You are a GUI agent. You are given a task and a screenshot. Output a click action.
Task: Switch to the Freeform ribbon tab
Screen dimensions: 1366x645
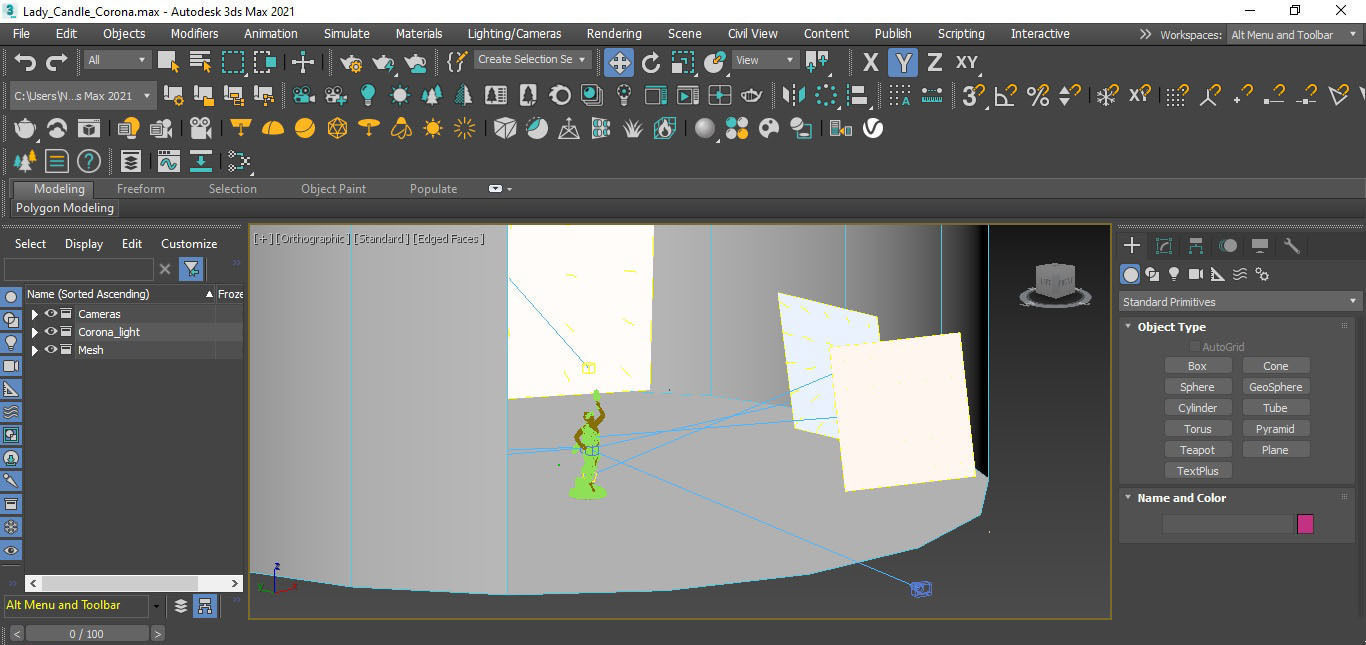pos(141,188)
